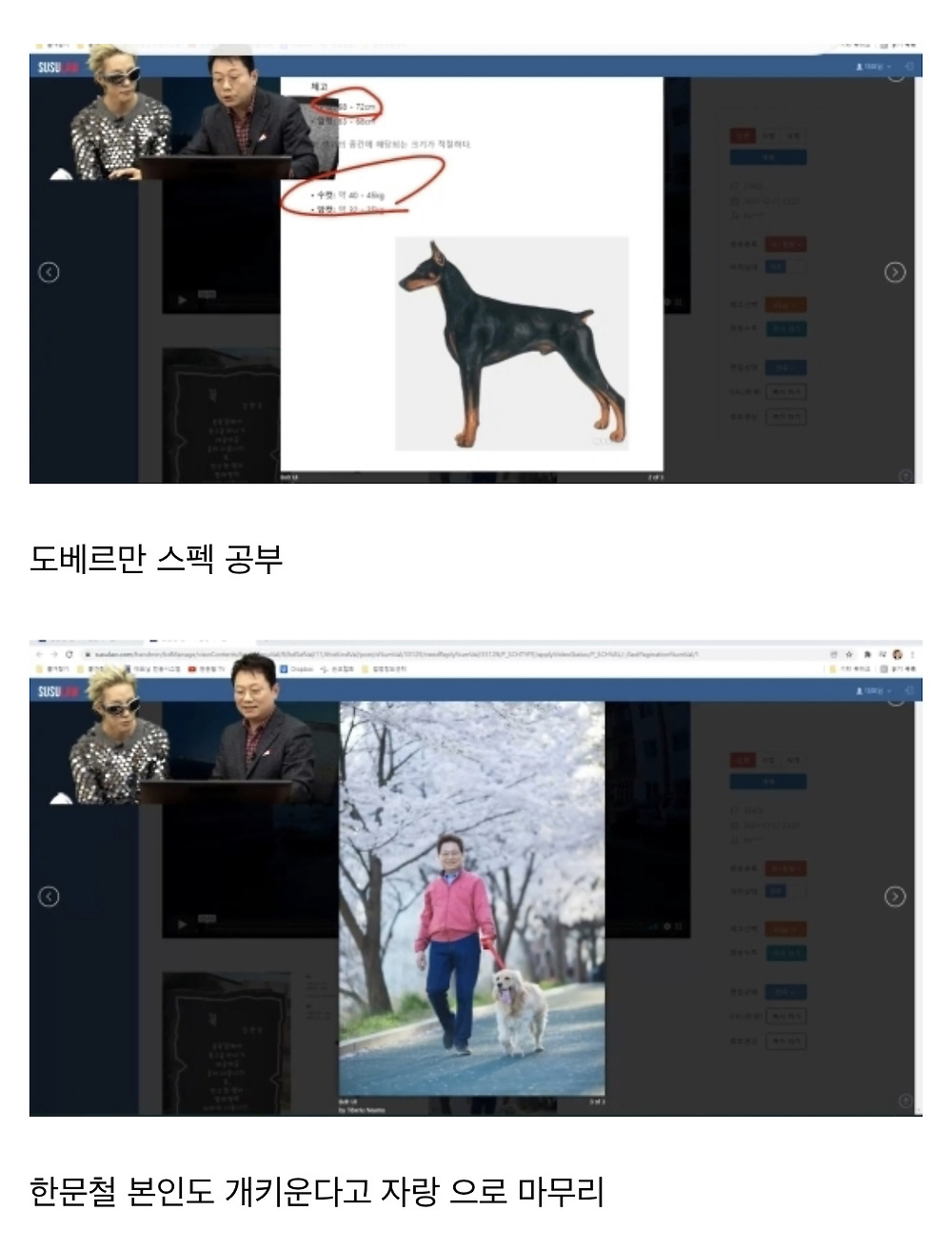Click the photo of man walking a dog
952x1250 pixels.
[x=472, y=900]
